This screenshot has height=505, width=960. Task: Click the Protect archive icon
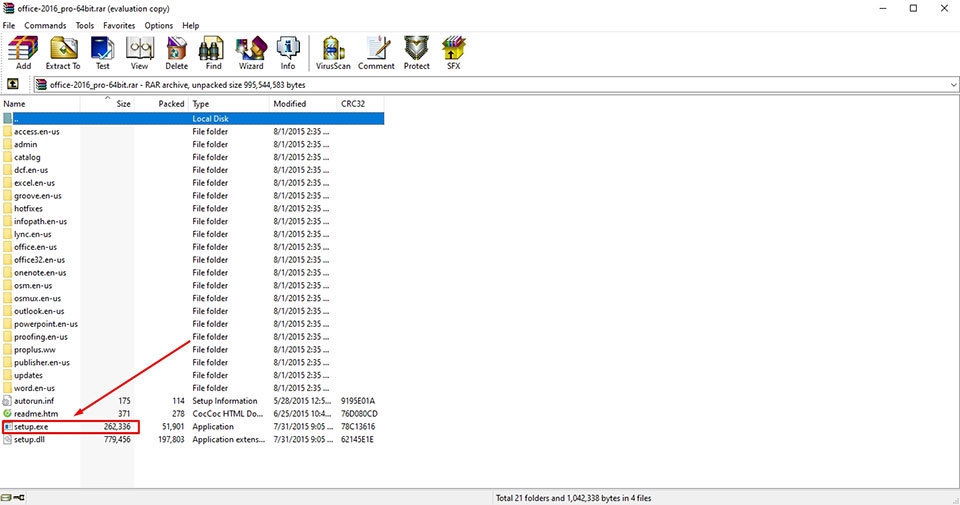(x=416, y=53)
